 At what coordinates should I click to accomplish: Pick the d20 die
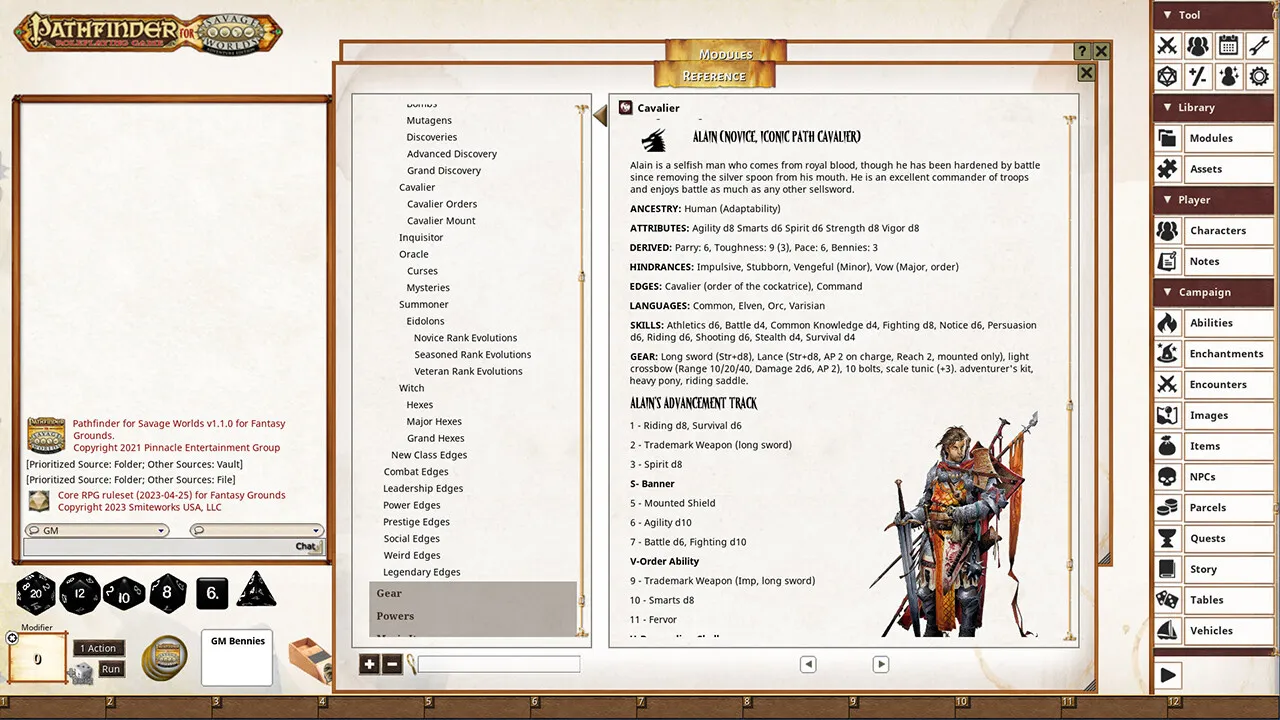coord(36,592)
